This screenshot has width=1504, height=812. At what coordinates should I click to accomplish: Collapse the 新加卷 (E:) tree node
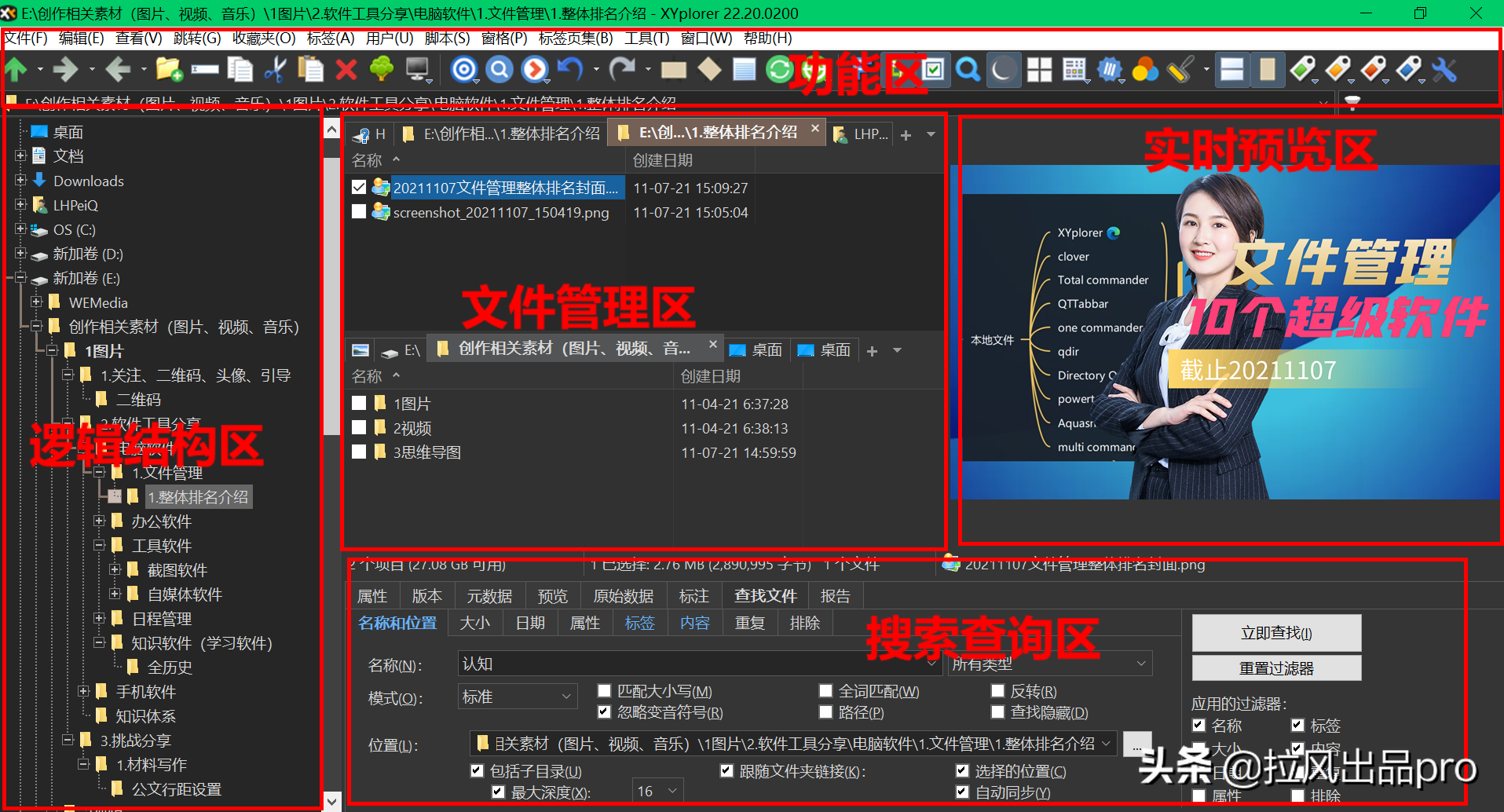(x=21, y=278)
